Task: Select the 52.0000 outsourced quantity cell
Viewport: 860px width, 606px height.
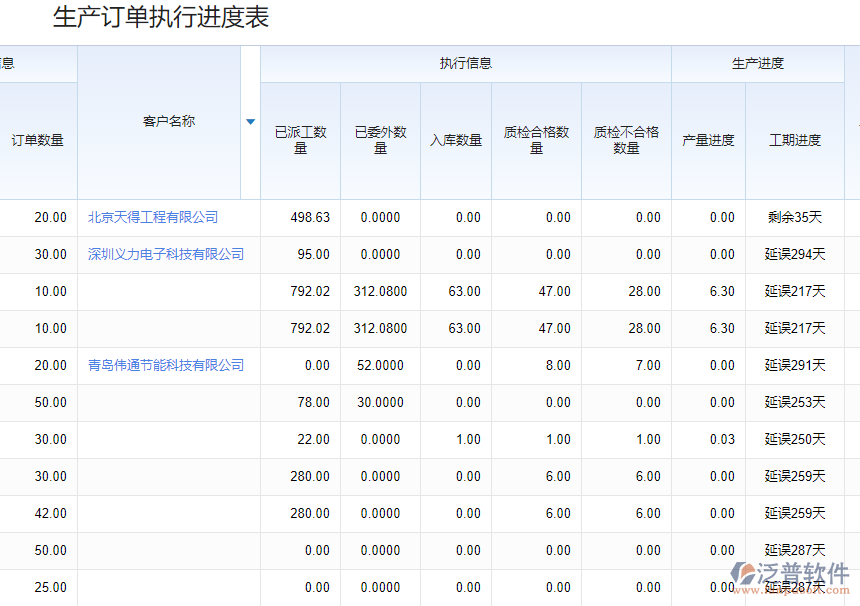Action: (x=380, y=365)
